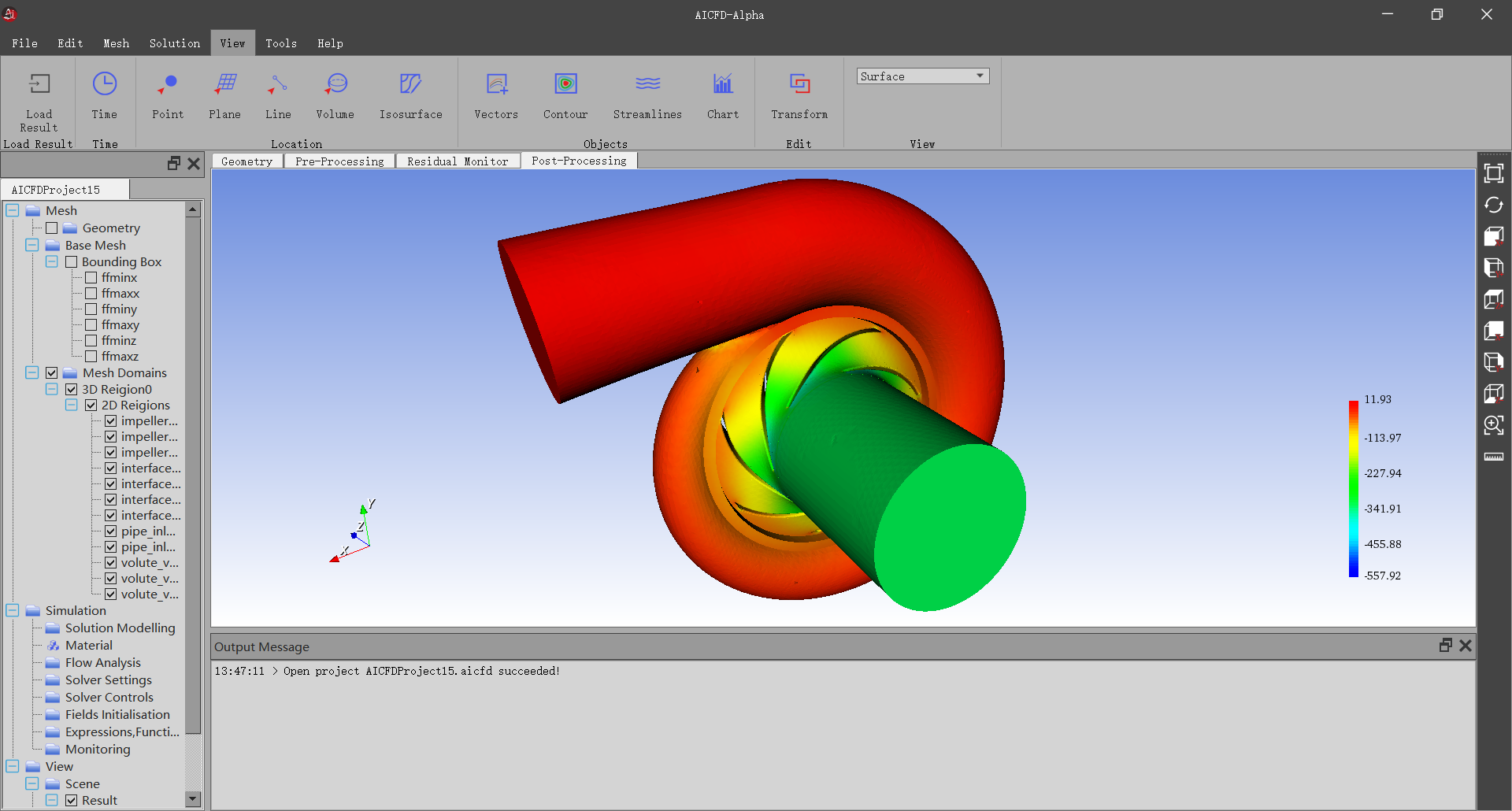The image size is (1512, 811).
Task: Collapse the Simulation node
Action: tap(13, 610)
